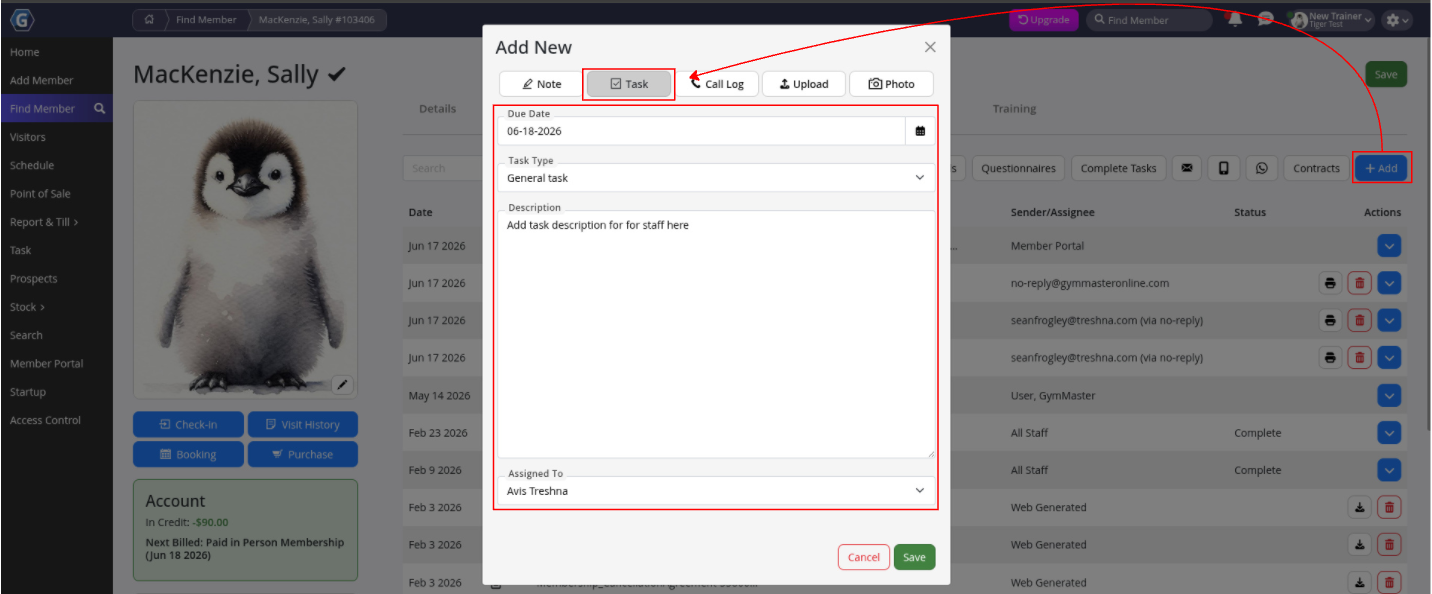The width and height of the screenshot is (1432, 594).
Task: Switch to the Upload tab
Action: 804,84
